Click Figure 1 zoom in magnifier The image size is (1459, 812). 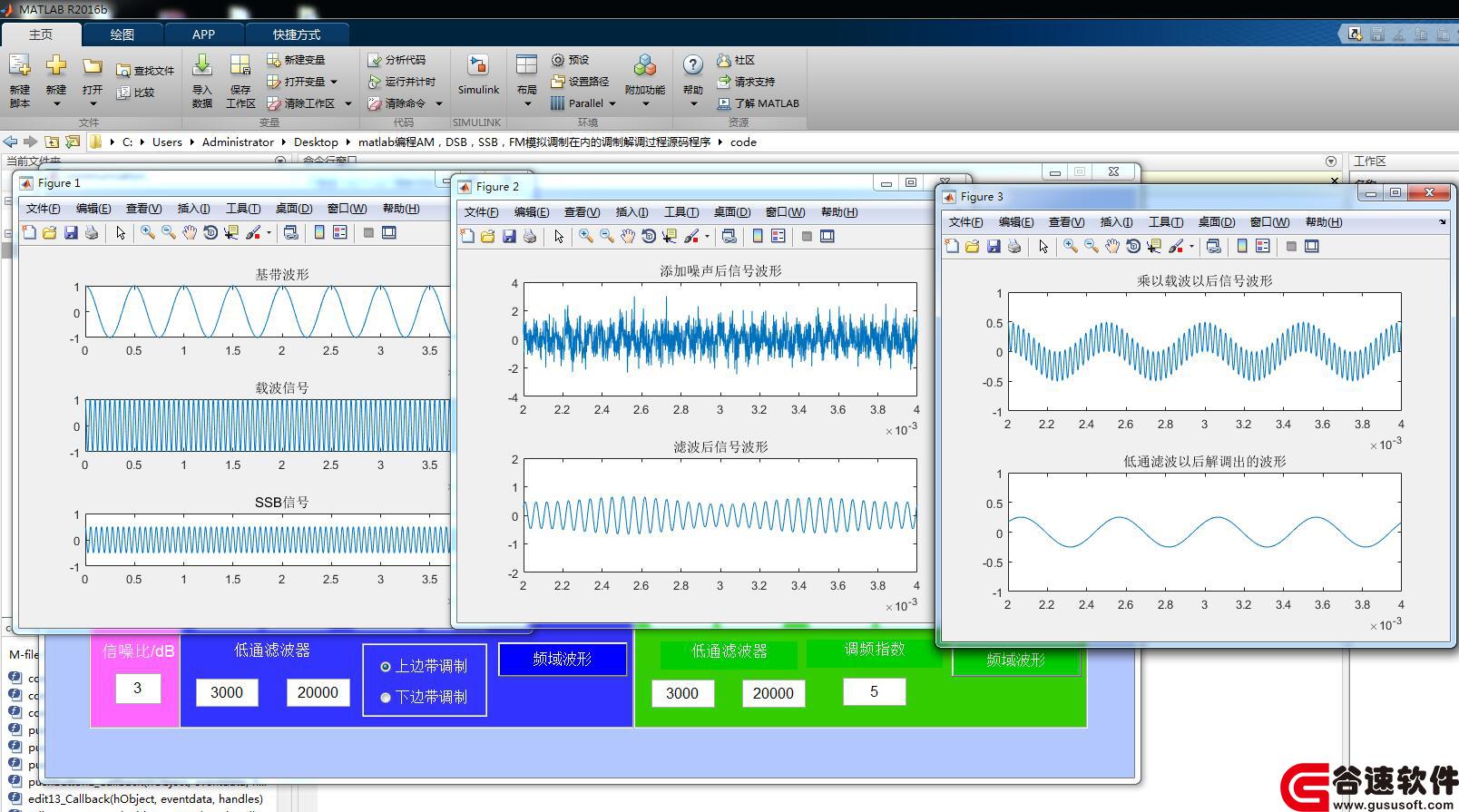147,232
